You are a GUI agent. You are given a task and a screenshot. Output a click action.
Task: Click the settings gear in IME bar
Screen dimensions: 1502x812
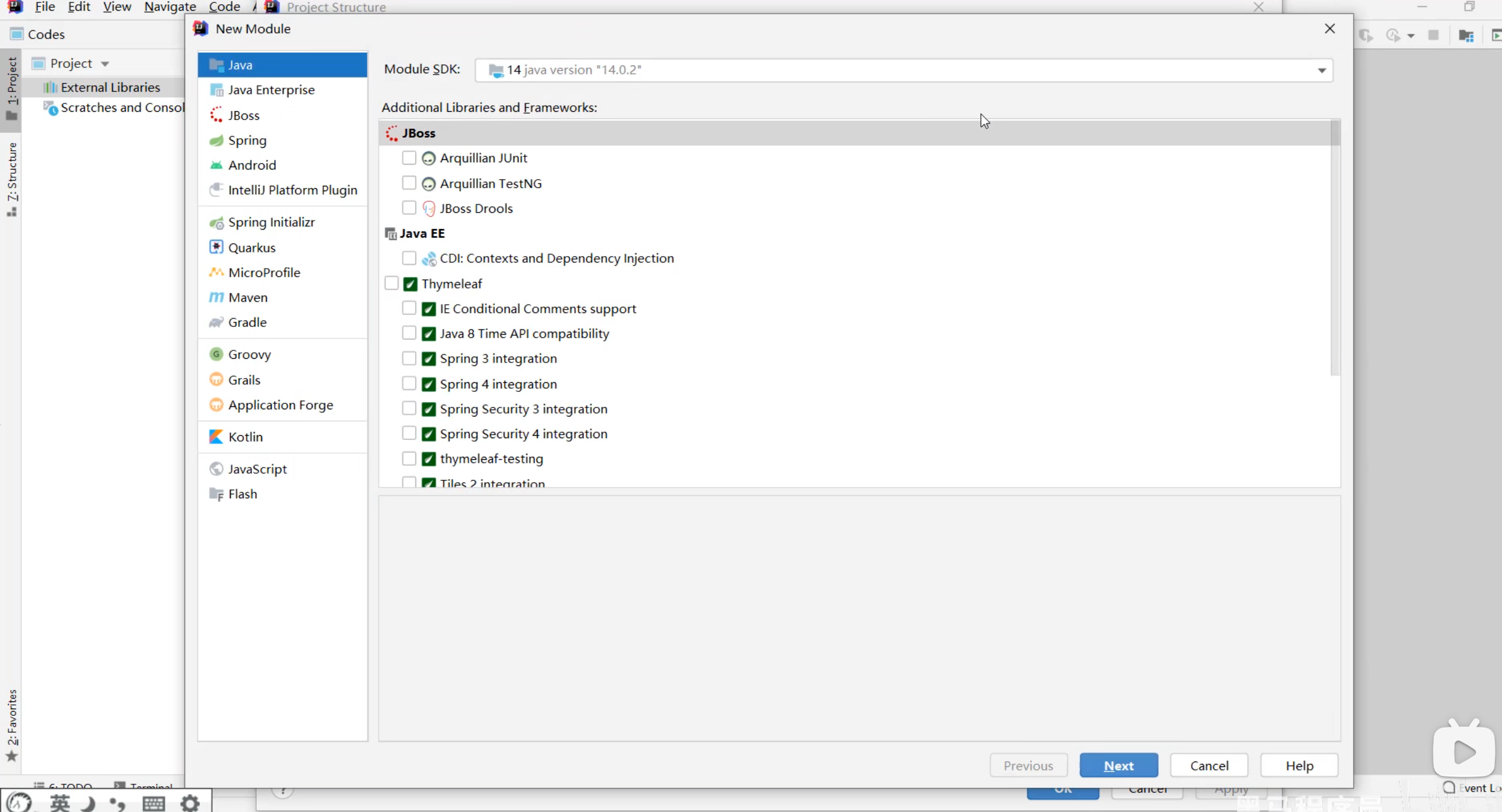point(190,803)
